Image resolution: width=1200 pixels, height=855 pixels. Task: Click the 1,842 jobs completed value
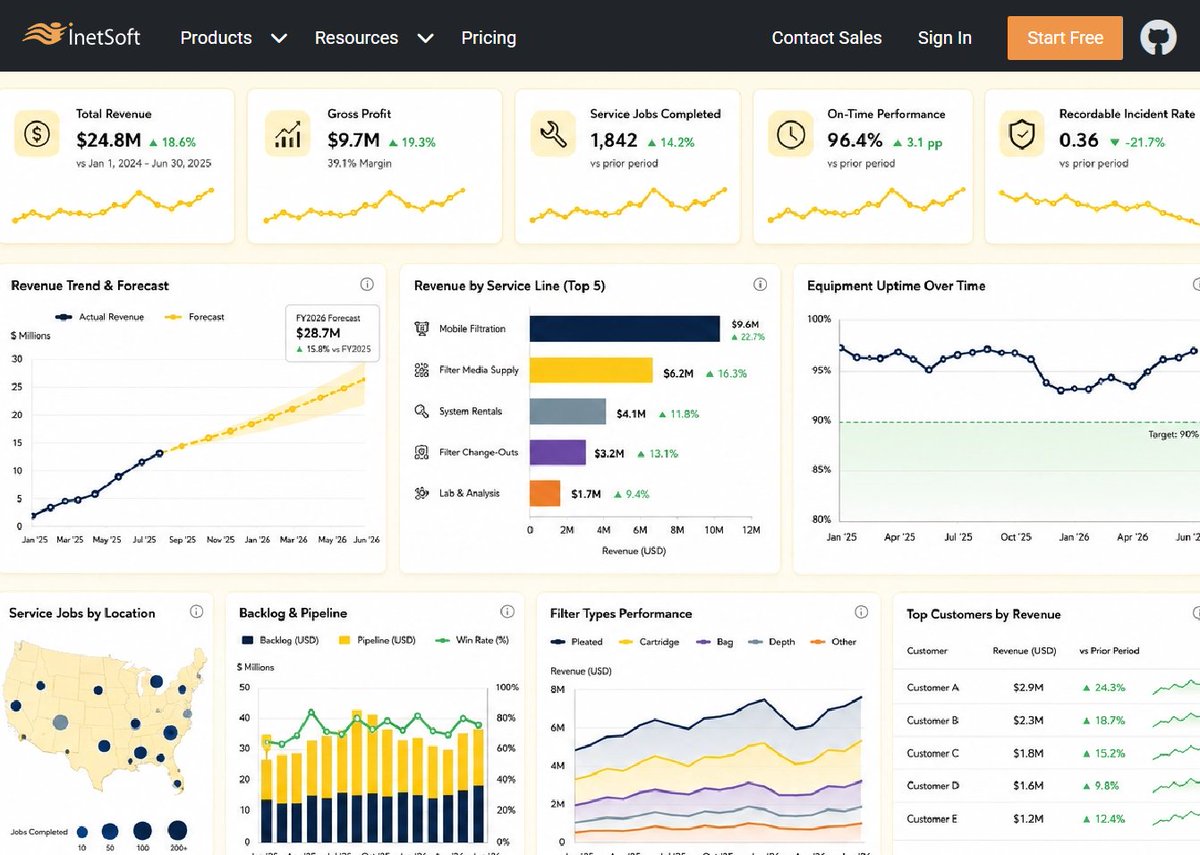pos(614,141)
